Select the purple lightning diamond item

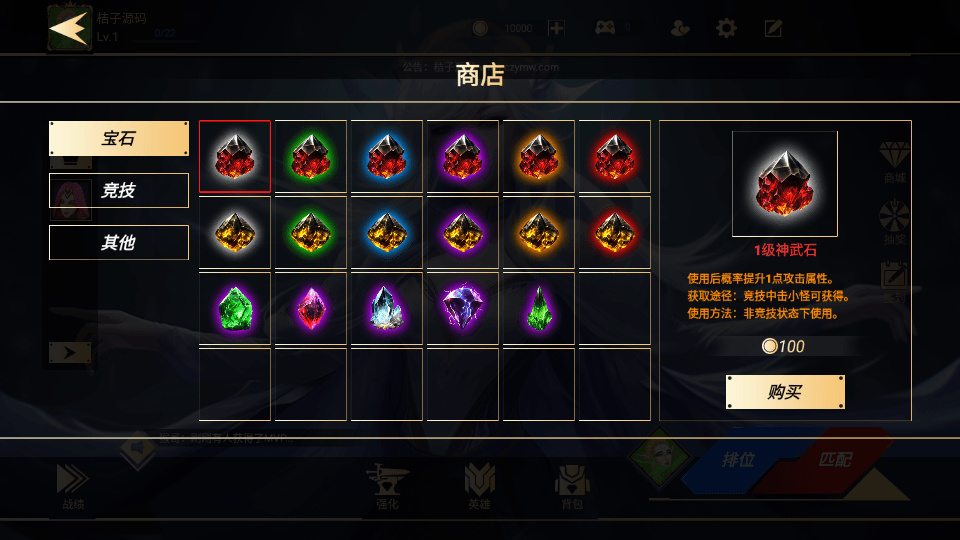click(x=463, y=309)
